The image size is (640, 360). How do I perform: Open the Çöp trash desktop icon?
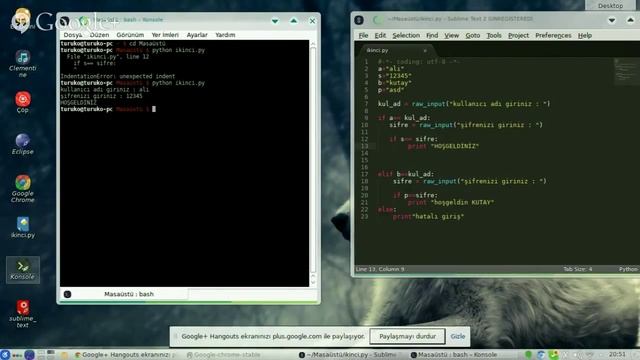pos(22,102)
